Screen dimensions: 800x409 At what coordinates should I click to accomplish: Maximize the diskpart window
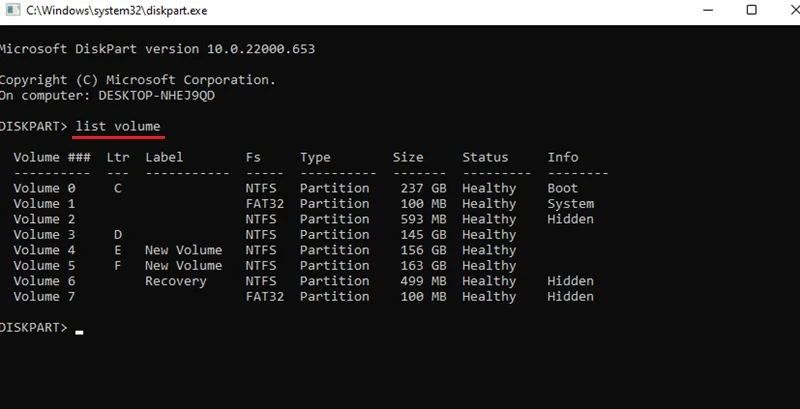click(751, 10)
